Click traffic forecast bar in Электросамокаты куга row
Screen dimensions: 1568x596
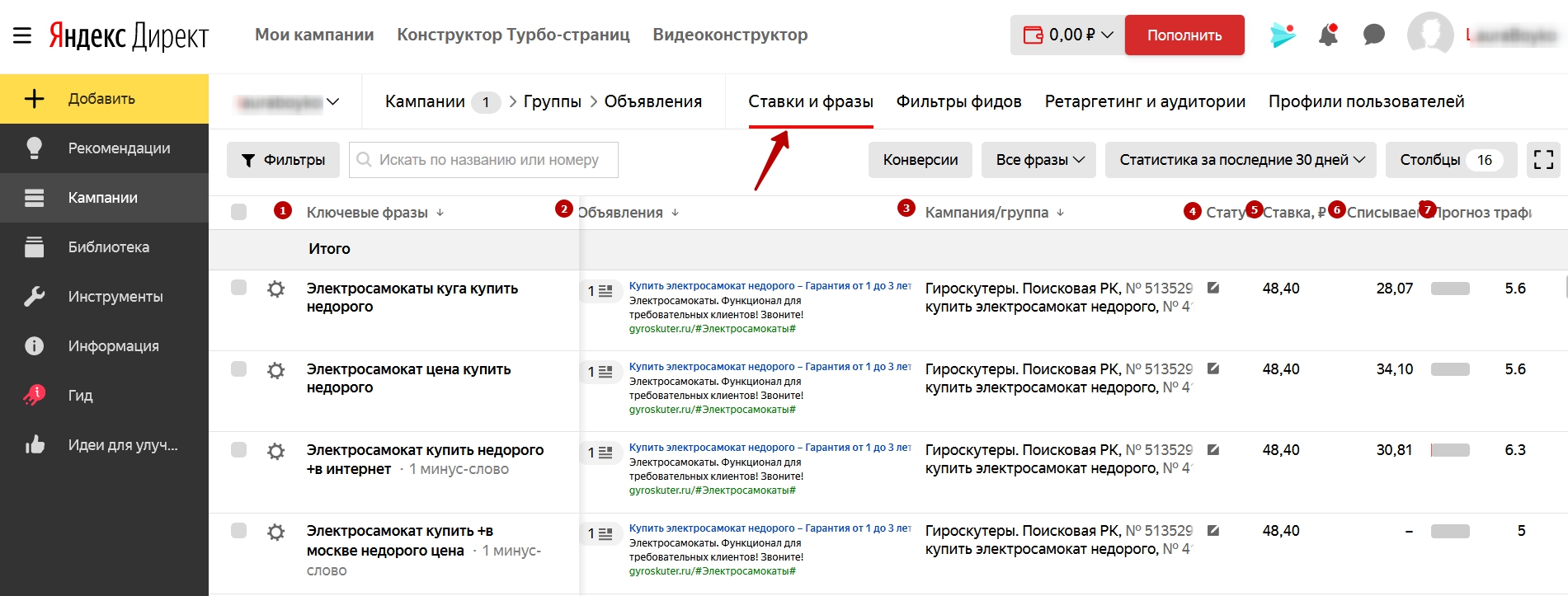click(x=1450, y=289)
